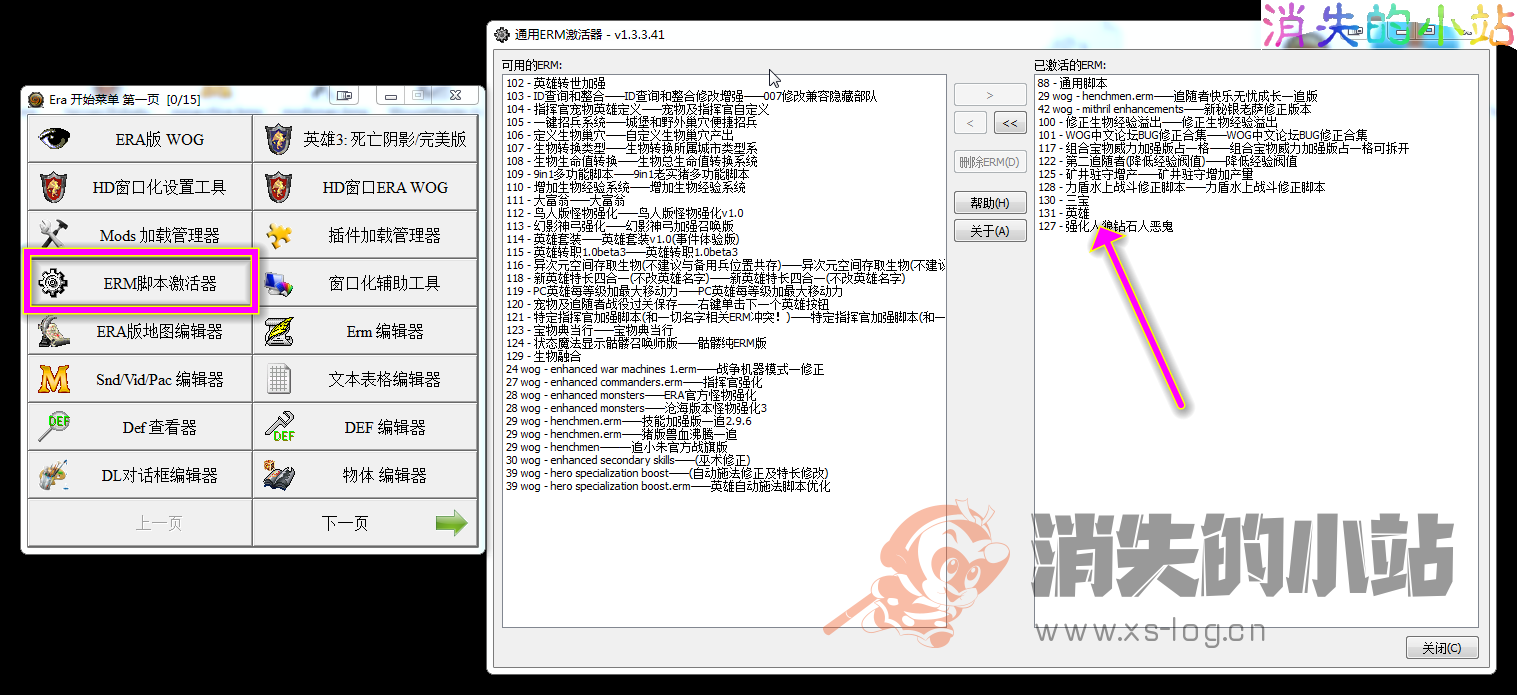Select row 115 - 英雄转职1.0beta3

725,252
